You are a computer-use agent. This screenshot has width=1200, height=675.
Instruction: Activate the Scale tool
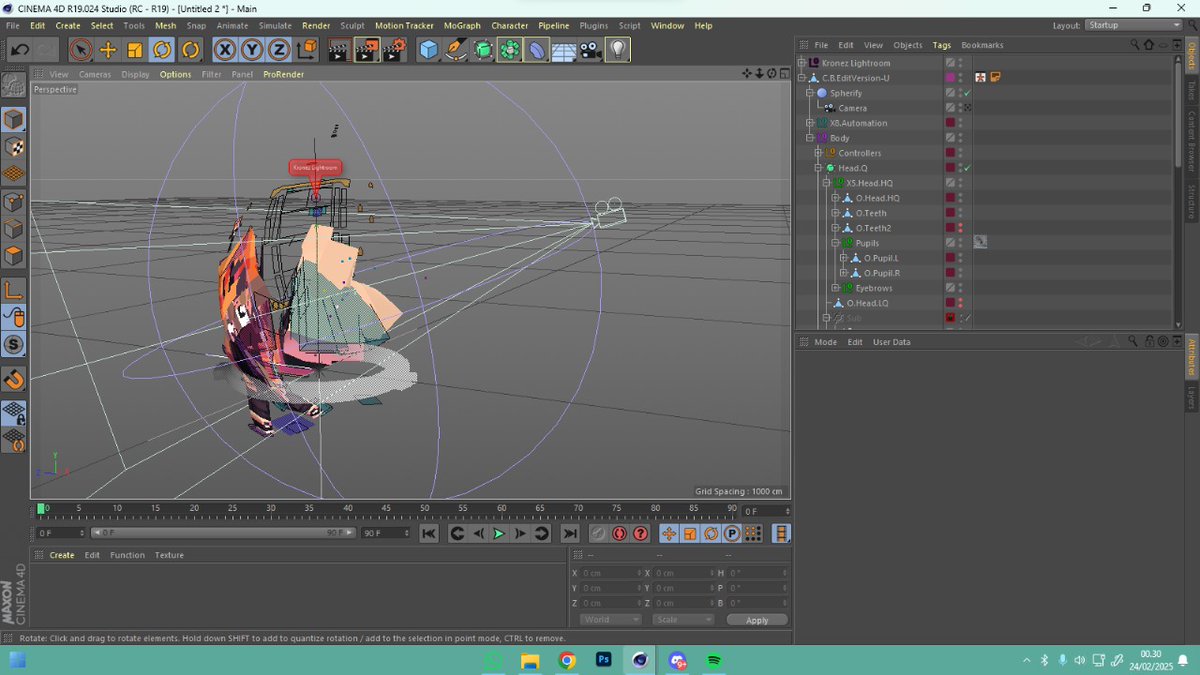point(135,49)
